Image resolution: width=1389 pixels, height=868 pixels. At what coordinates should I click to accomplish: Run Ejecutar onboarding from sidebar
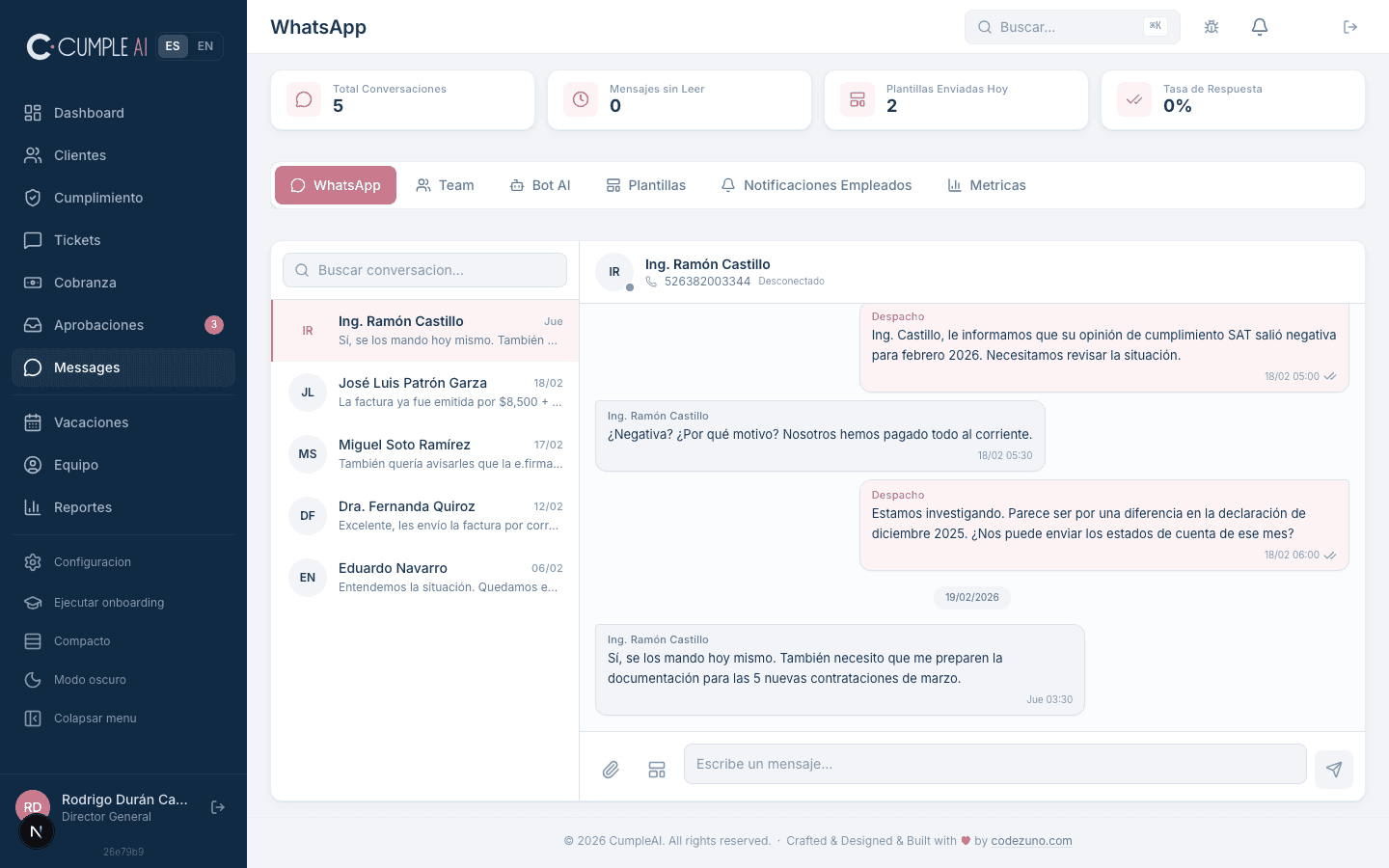(x=108, y=603)
